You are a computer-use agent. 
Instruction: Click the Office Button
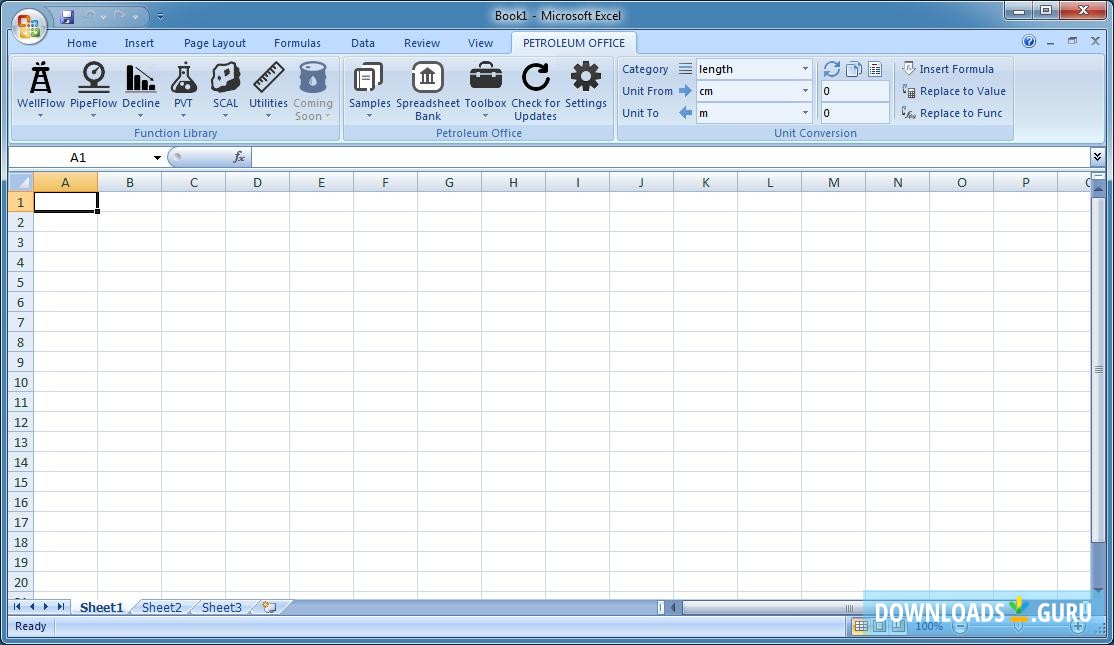29,26
